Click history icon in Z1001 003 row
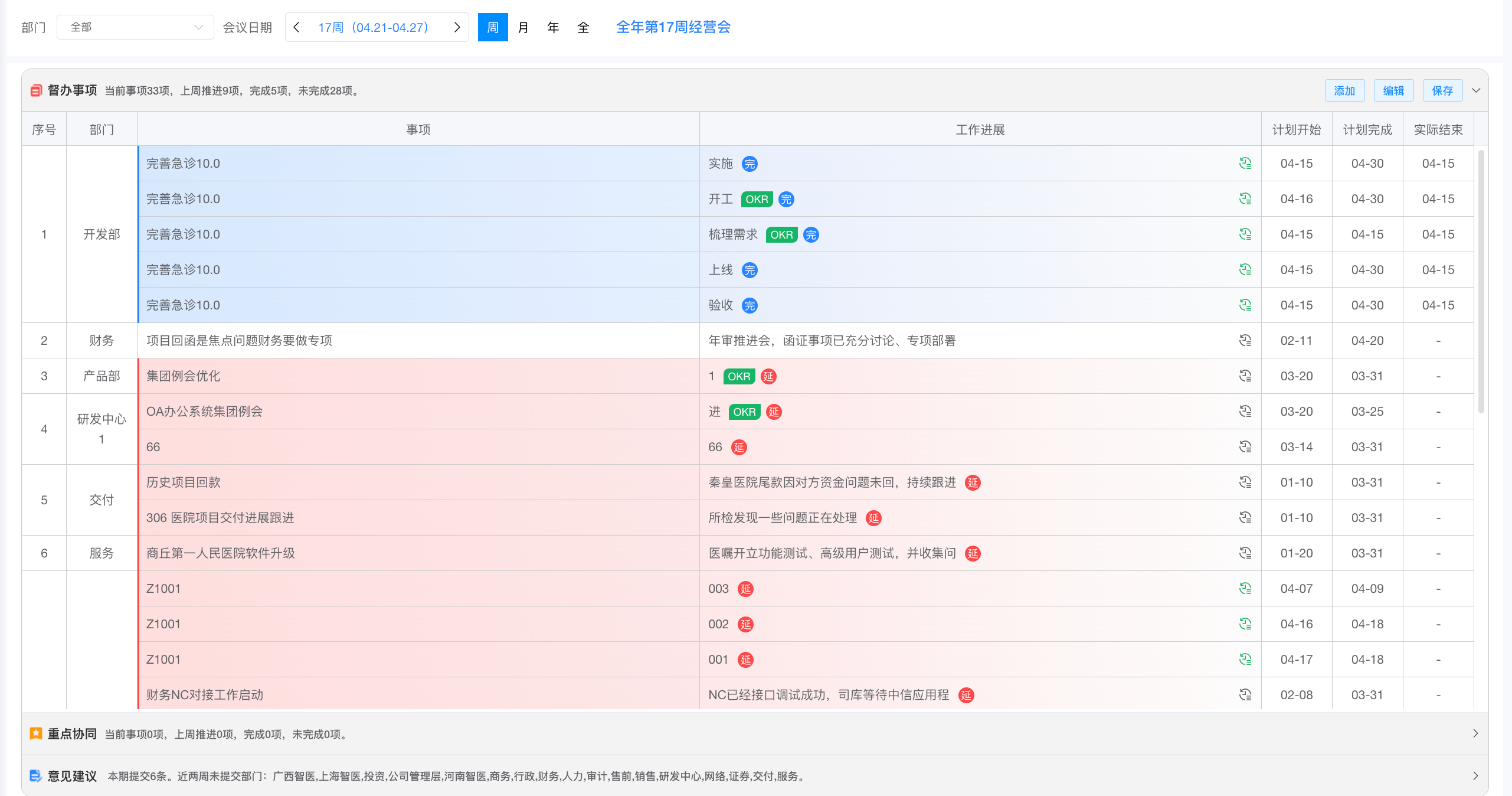This screenshot has height=796, width=1512. coord(1245,589)
